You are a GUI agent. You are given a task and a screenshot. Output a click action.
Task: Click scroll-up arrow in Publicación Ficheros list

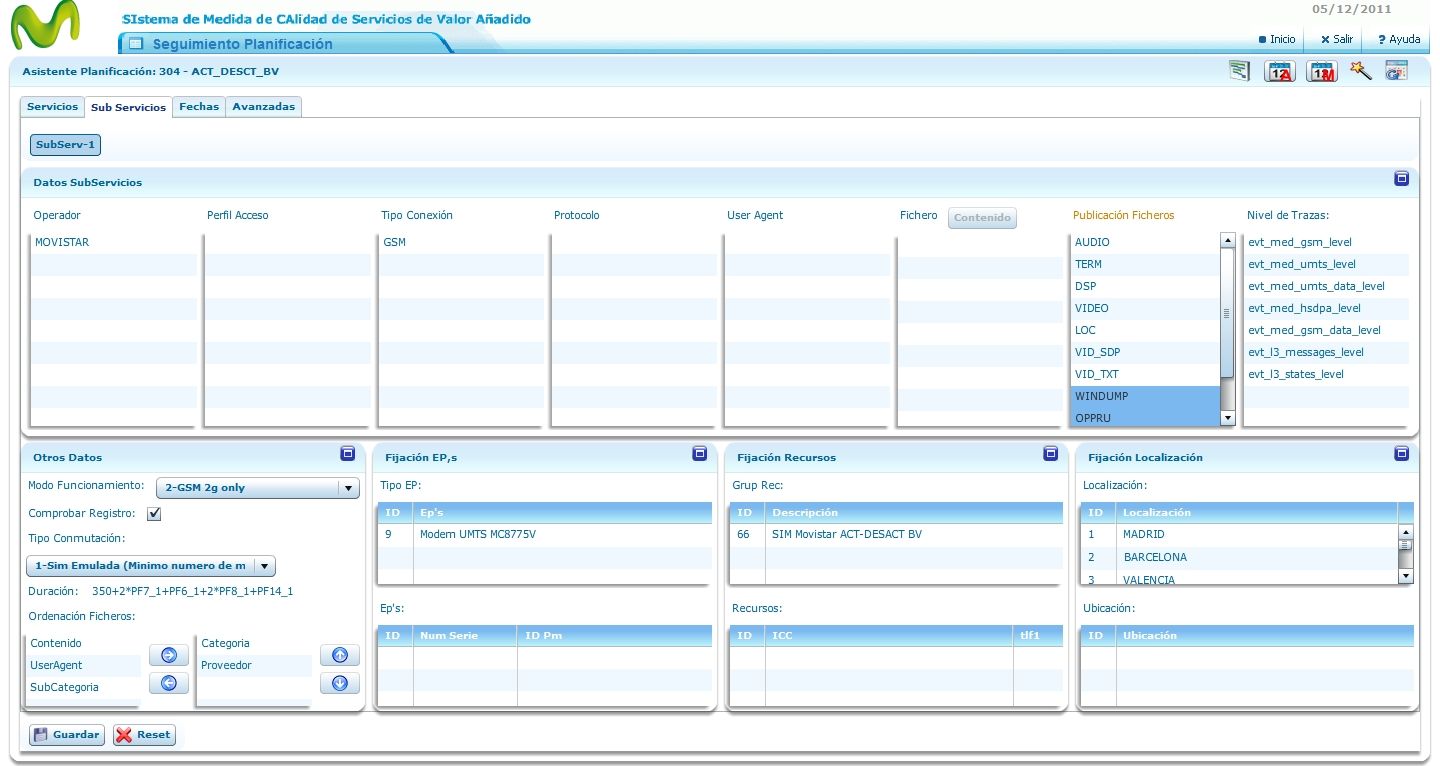pos(1227,240)
